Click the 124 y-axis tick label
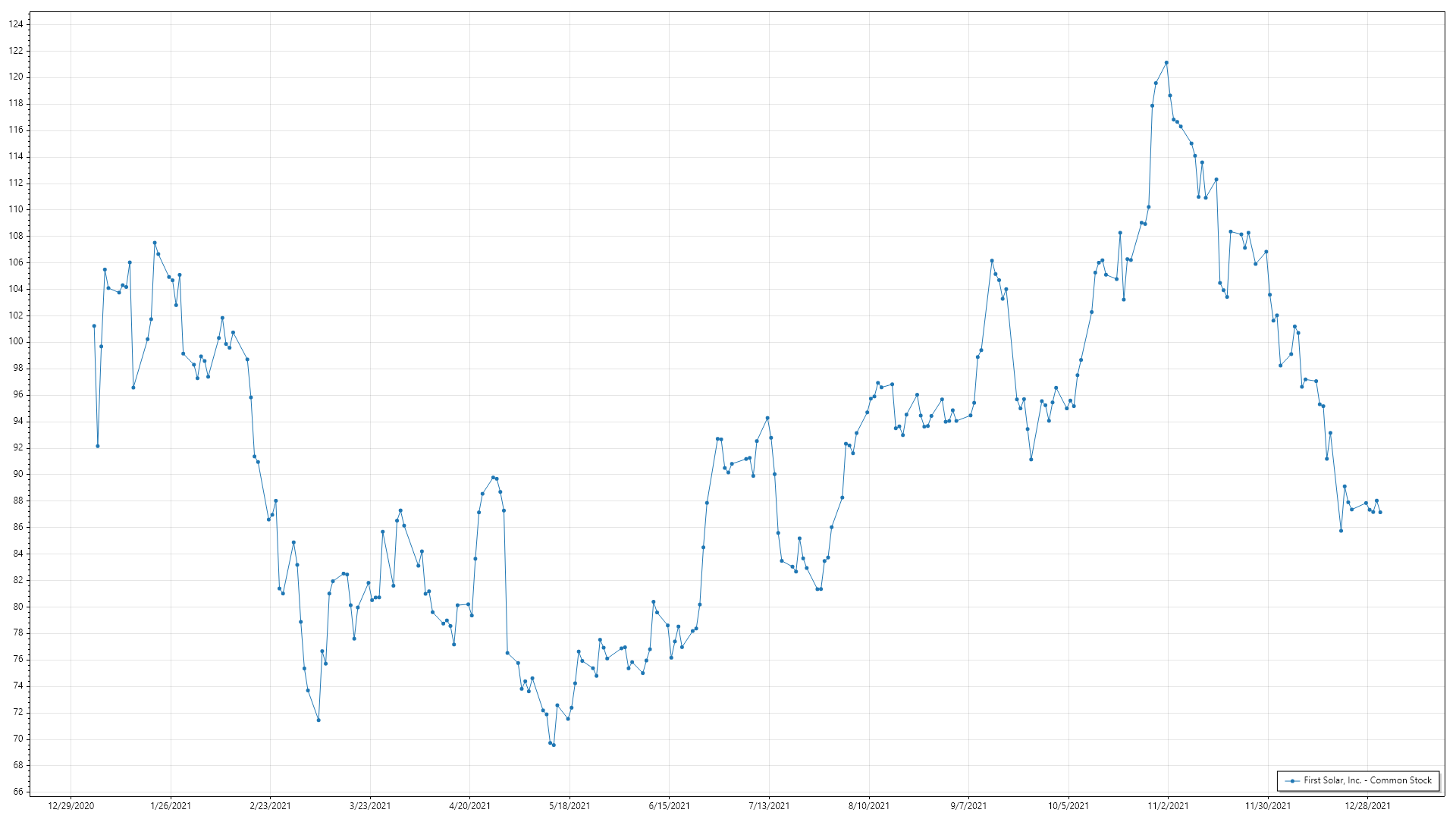Image resolution: width=1456 pixels, height=819 pixels. coord(16,24)
